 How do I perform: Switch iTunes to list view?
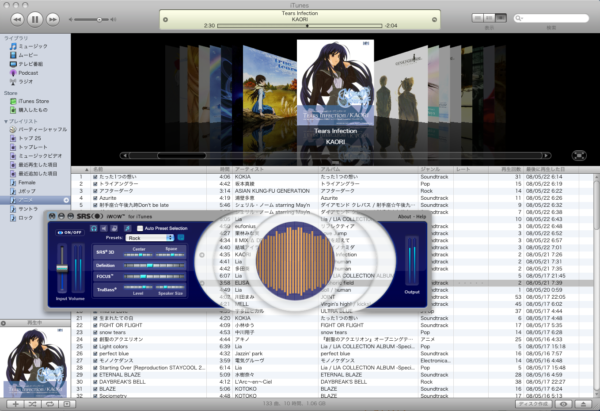[x=477, y=18]
